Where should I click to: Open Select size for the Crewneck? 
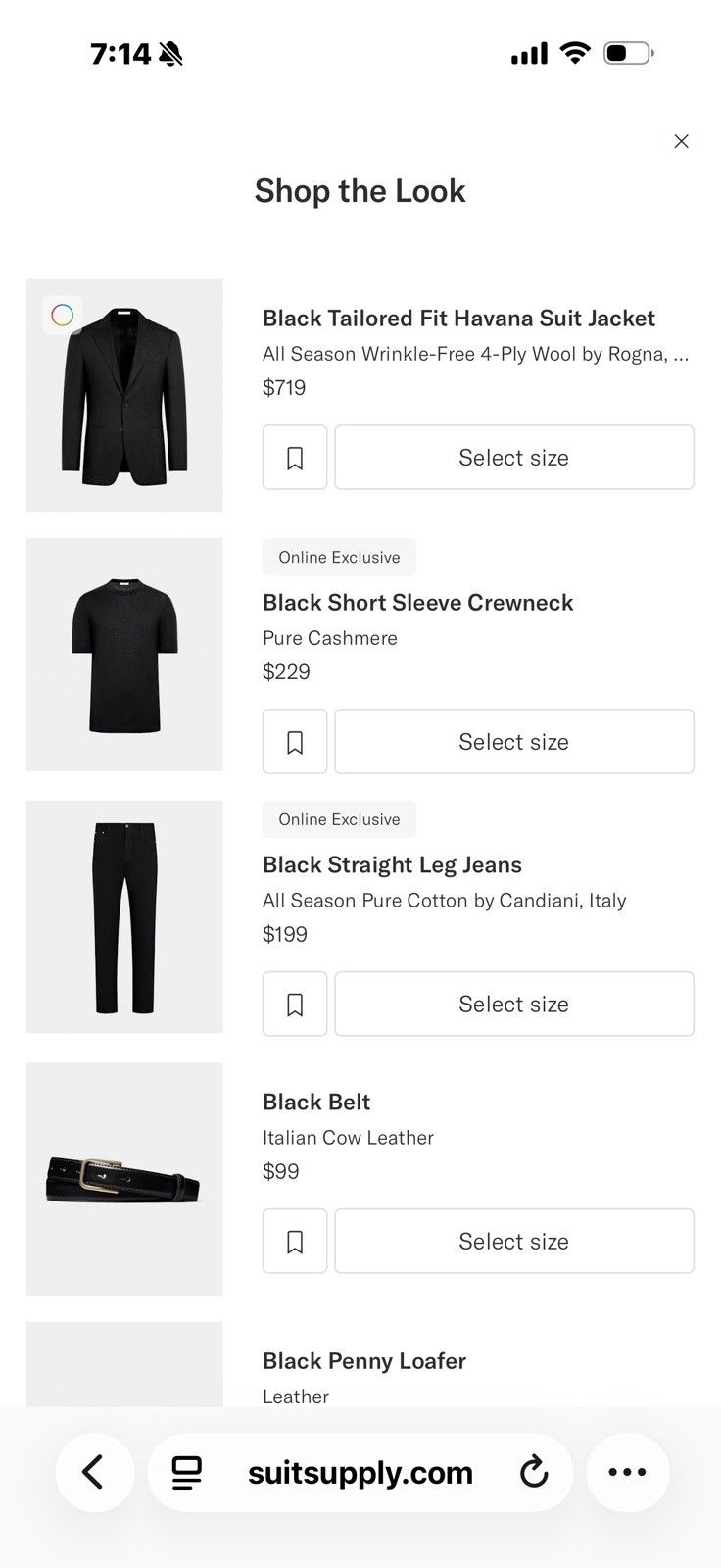coord(514,742)
